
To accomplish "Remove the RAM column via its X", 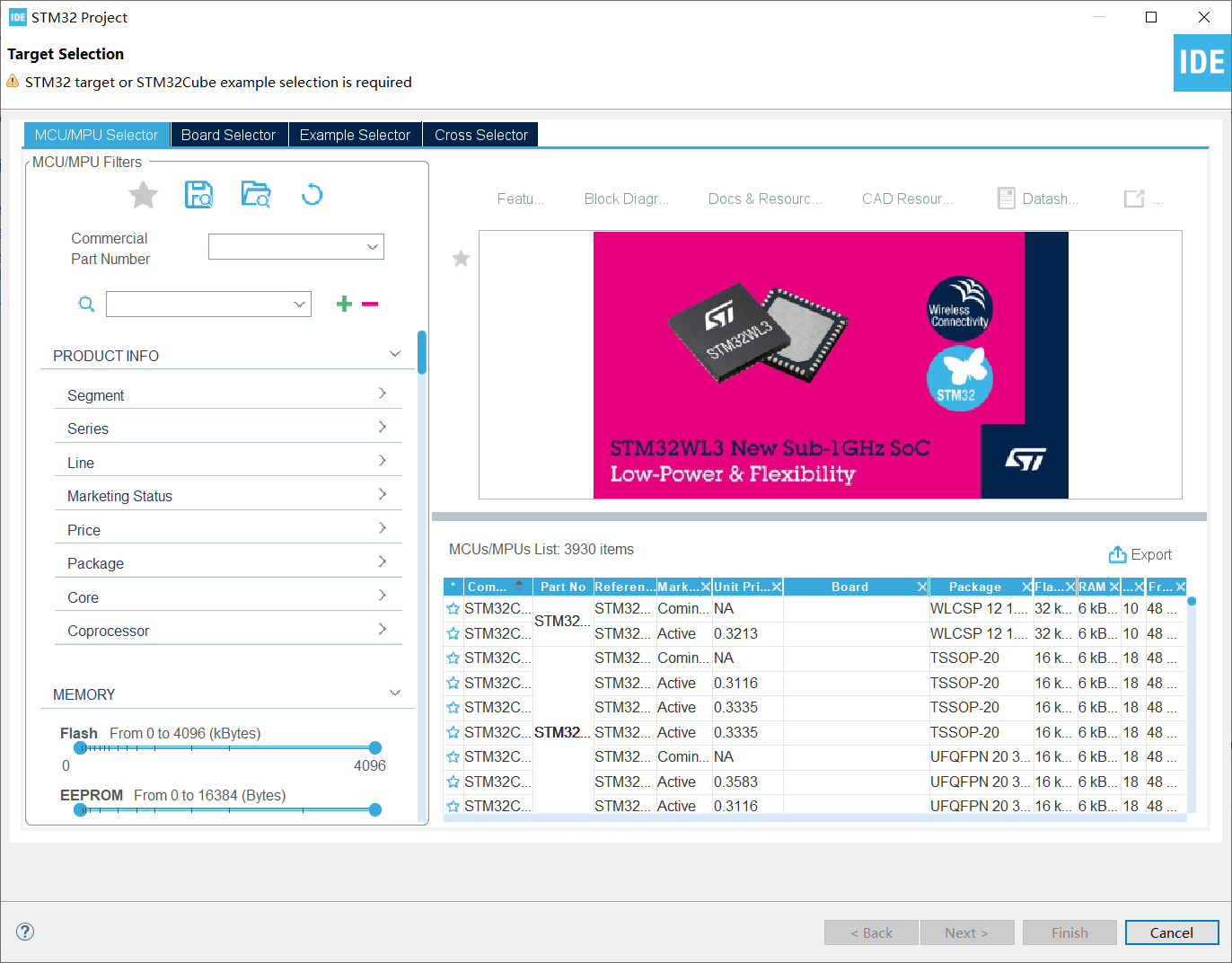I will point(1114,587).
